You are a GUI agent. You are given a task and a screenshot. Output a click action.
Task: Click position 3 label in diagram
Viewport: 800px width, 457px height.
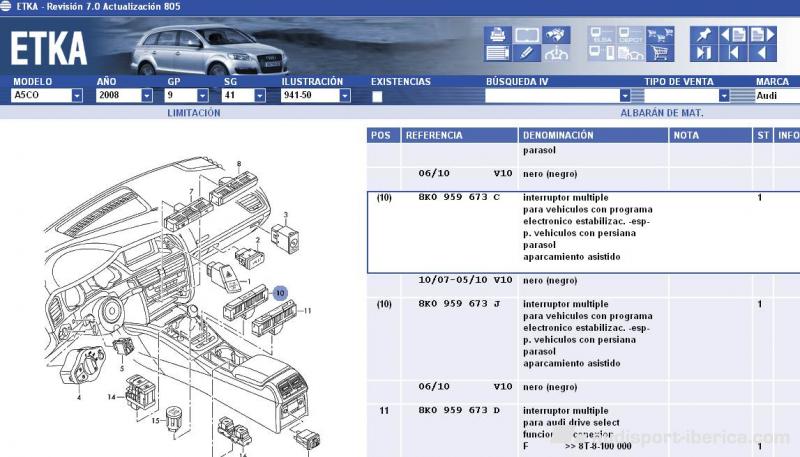point(286,215)
